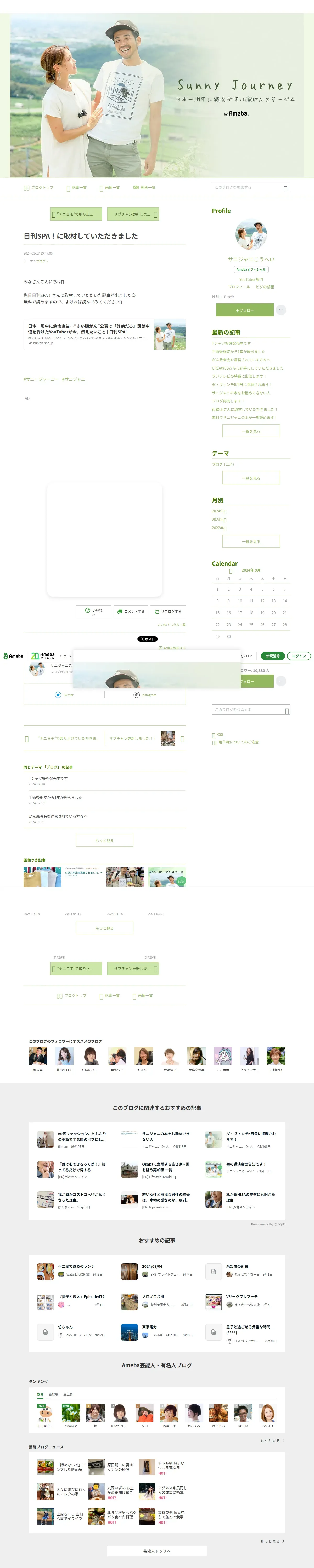314x1568 pixels.
Task: Click もっと見る under 同じテーマ articles
Action: pos(104,841)
